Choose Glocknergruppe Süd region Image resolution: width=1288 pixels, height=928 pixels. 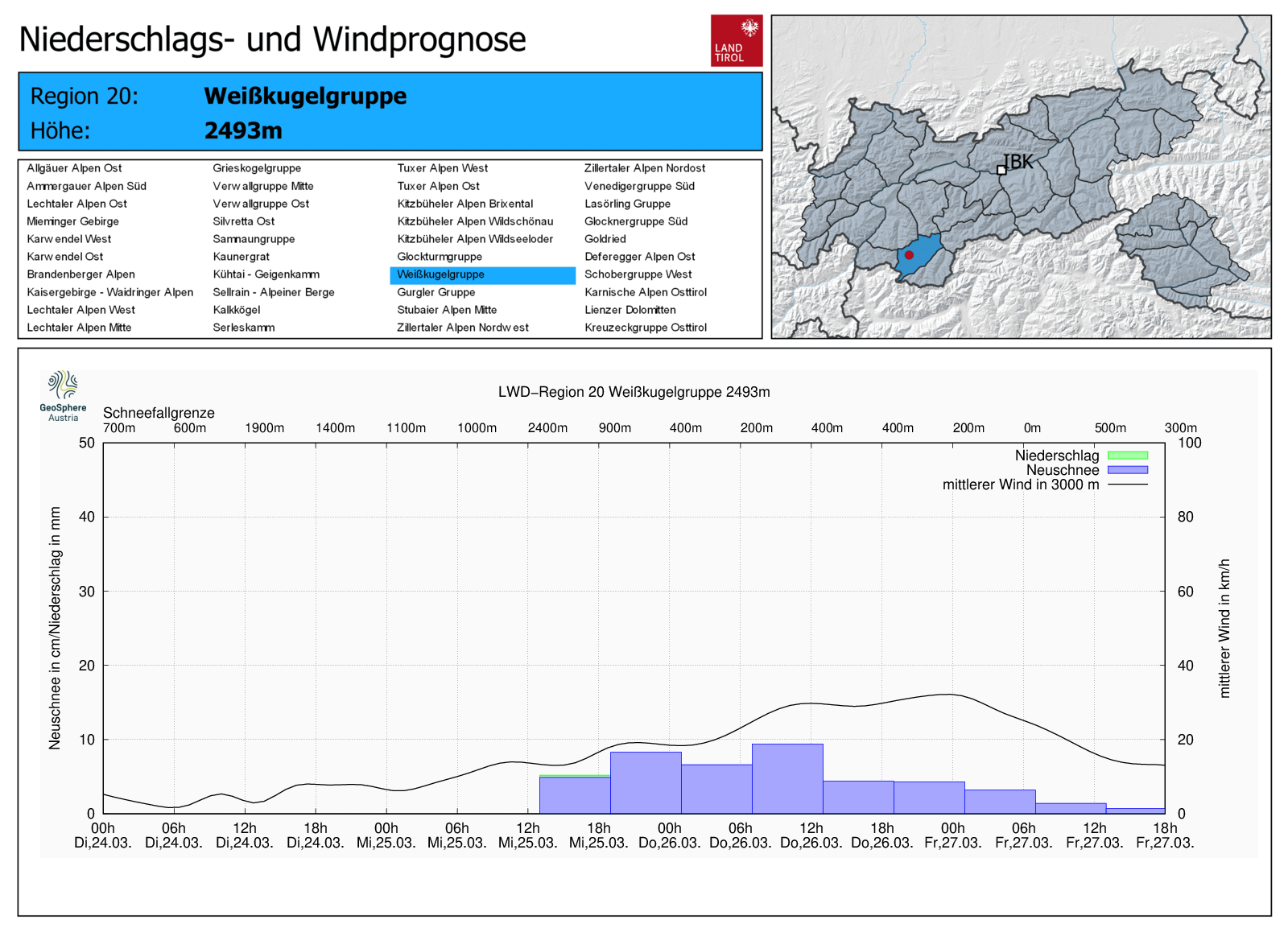(636, 221)
